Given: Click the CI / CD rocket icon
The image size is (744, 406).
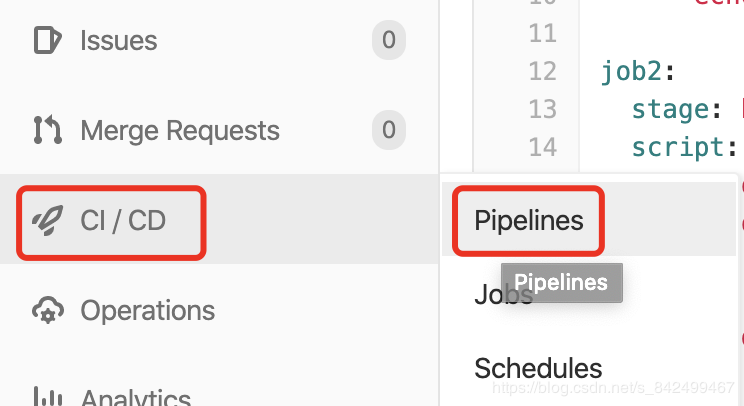Looking at the screenshot, I should (x=47, y=221).
